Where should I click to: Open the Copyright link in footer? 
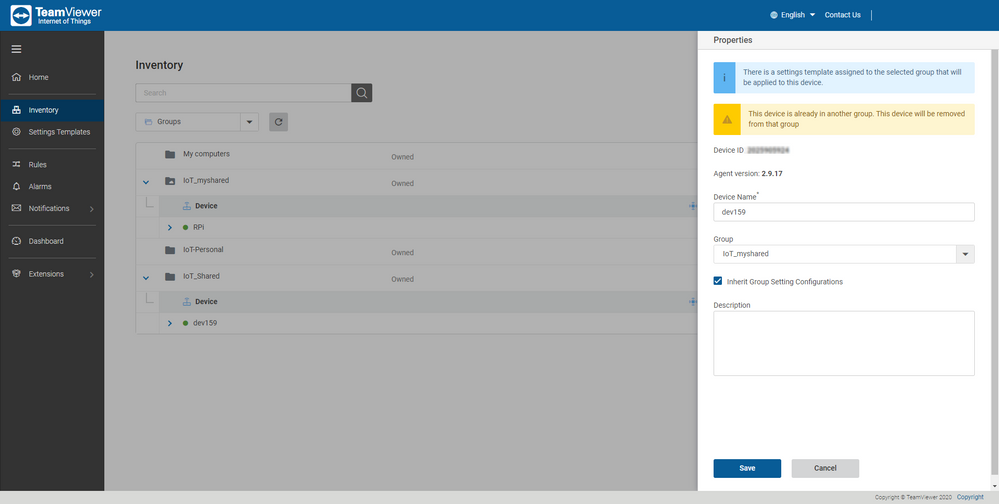click(x=970, y=497)
